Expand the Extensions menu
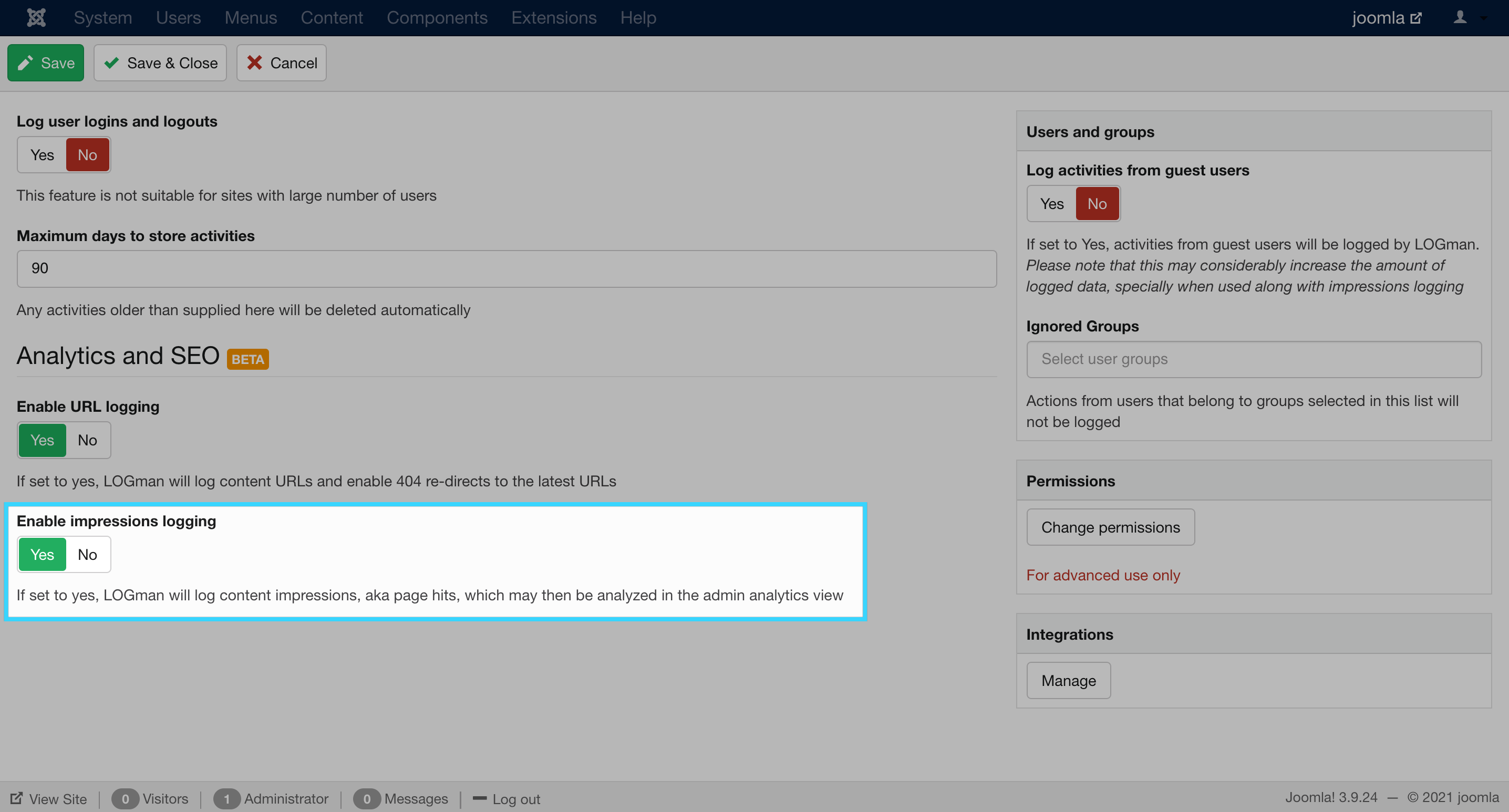 pyautogui.click(x=554, y=17)
